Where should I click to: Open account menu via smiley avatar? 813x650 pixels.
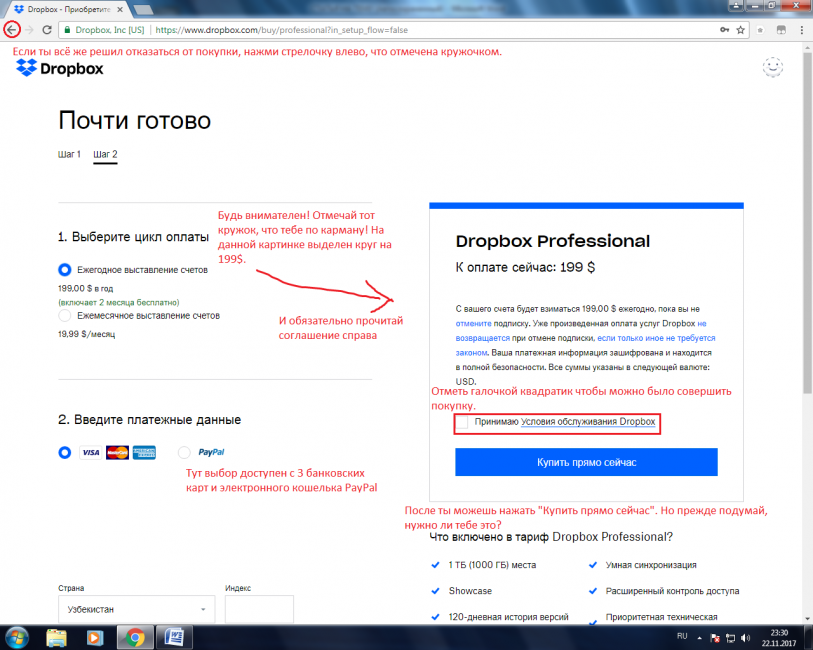point(773,67)
